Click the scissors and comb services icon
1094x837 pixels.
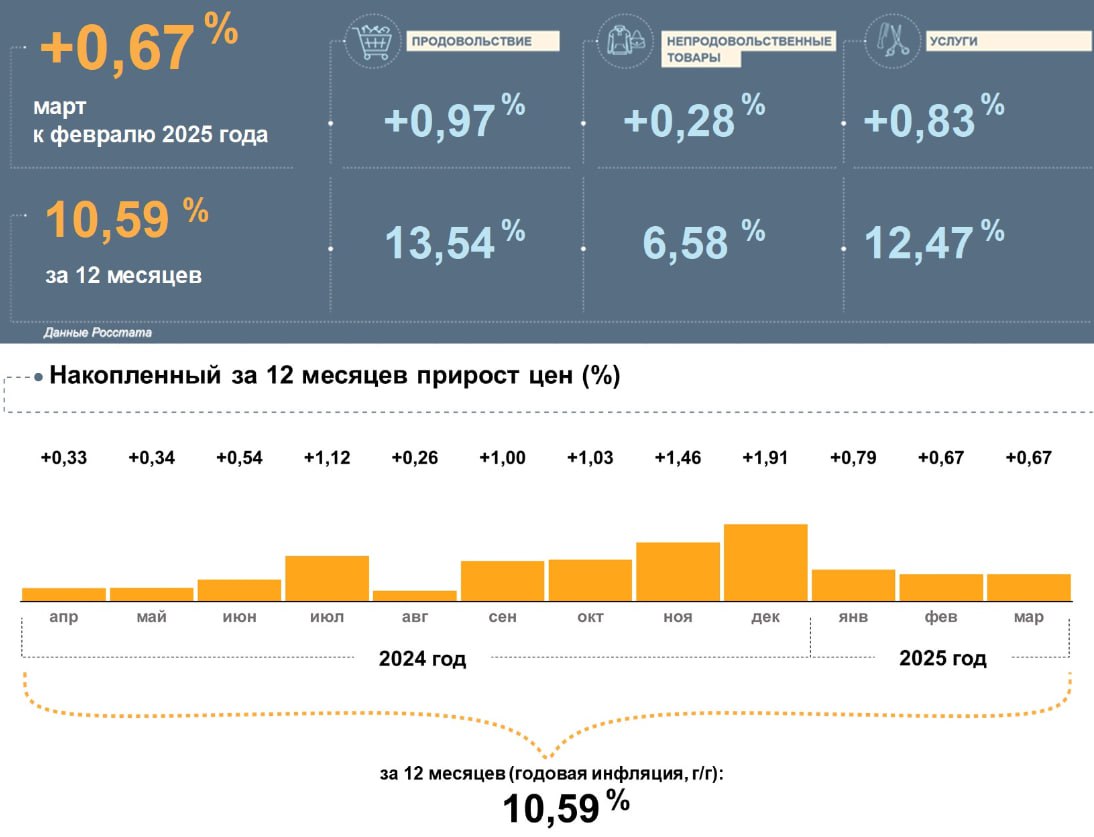tap(893, 40)
